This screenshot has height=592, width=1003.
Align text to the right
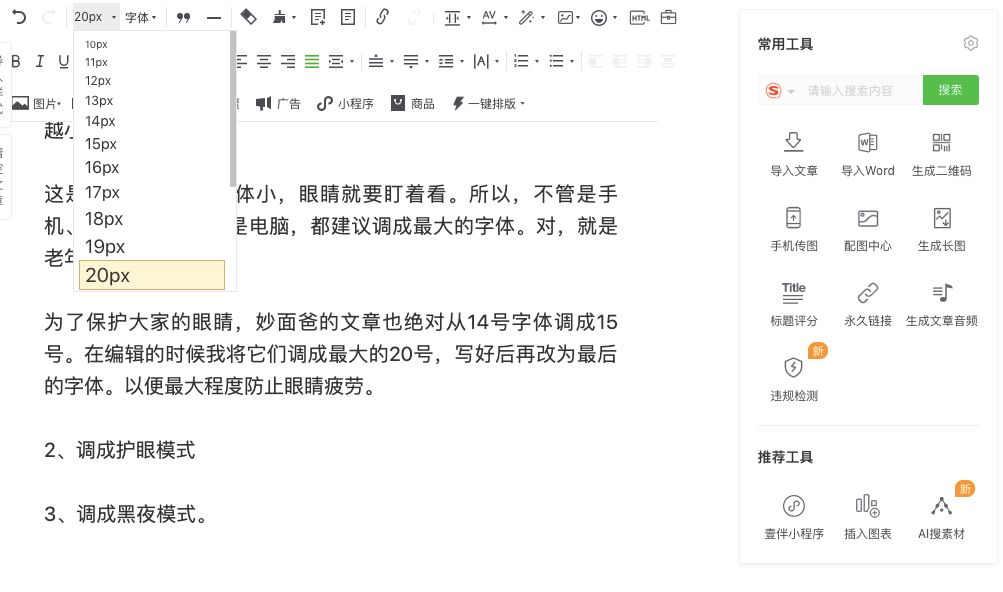[288, 61]
